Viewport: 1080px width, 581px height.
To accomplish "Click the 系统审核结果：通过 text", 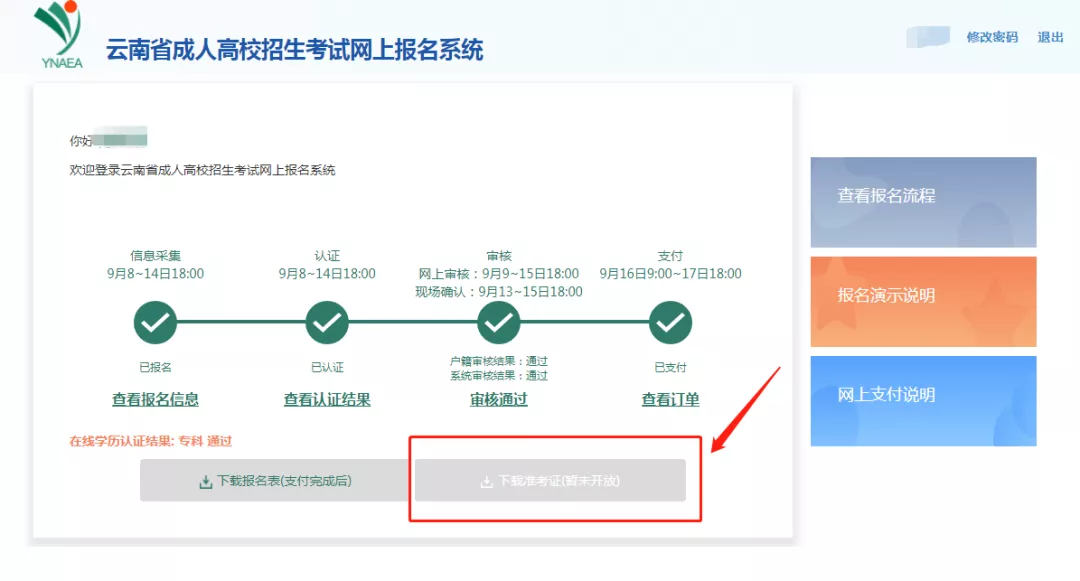I will pyautogui.click(x=499, y=375).
